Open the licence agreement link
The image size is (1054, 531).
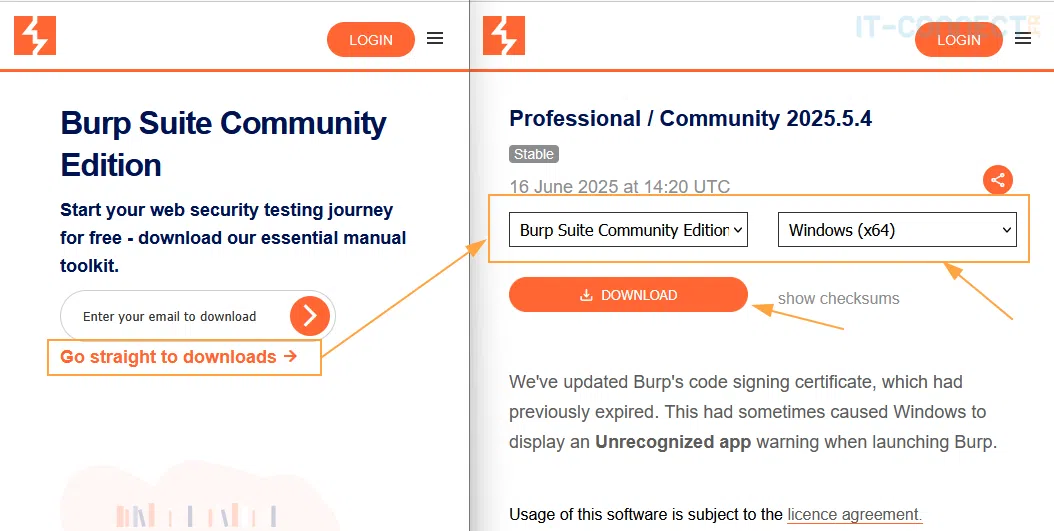(854, 515)
